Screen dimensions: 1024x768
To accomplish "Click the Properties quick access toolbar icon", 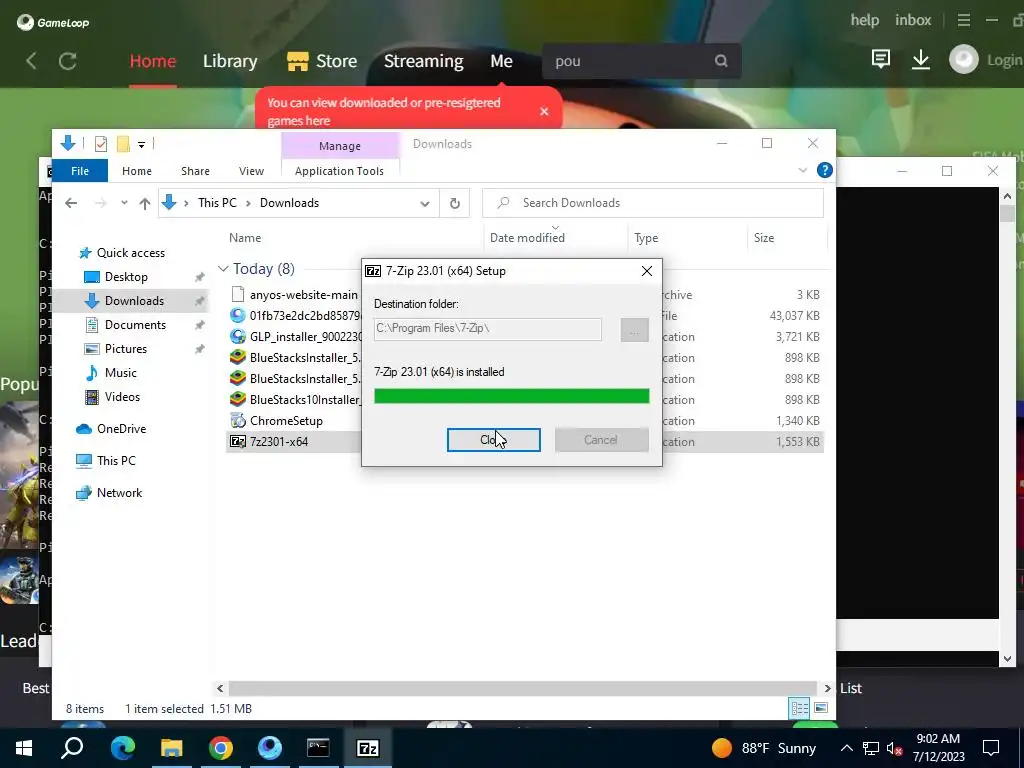I will (x=101, y=144).
